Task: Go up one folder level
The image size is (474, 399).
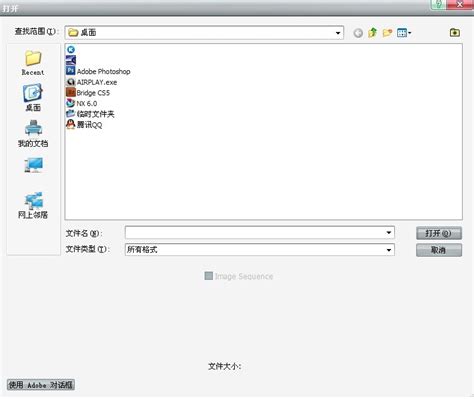Action: pyautogui.click(x=373, y=33)
